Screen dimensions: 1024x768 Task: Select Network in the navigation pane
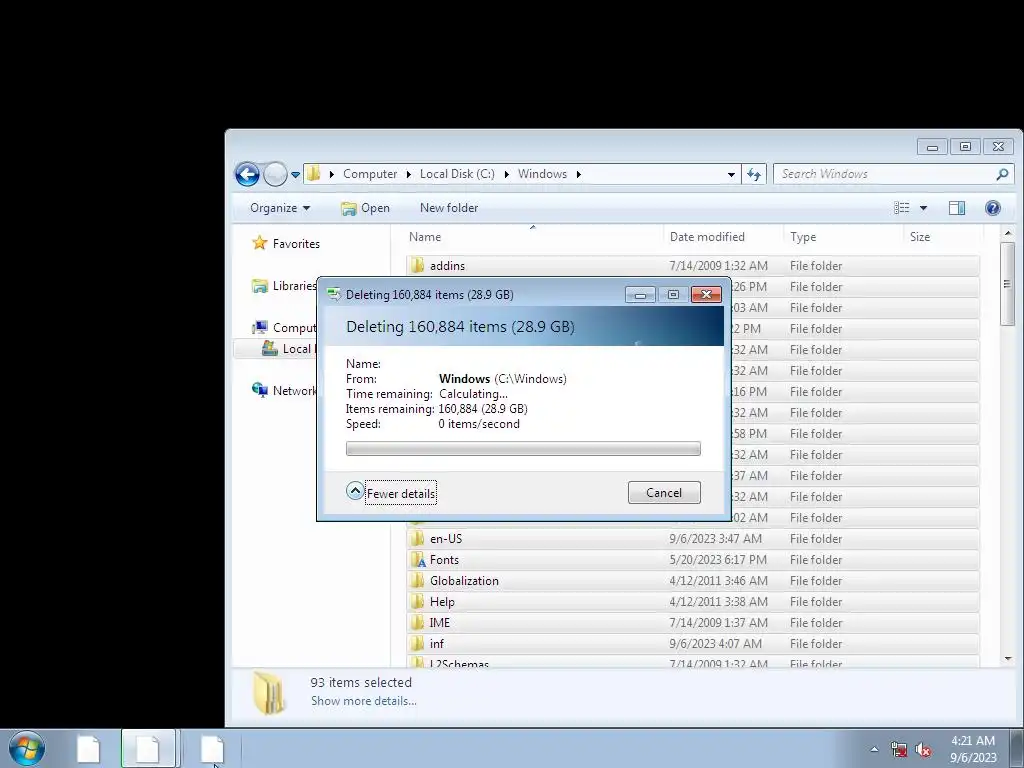284,391
